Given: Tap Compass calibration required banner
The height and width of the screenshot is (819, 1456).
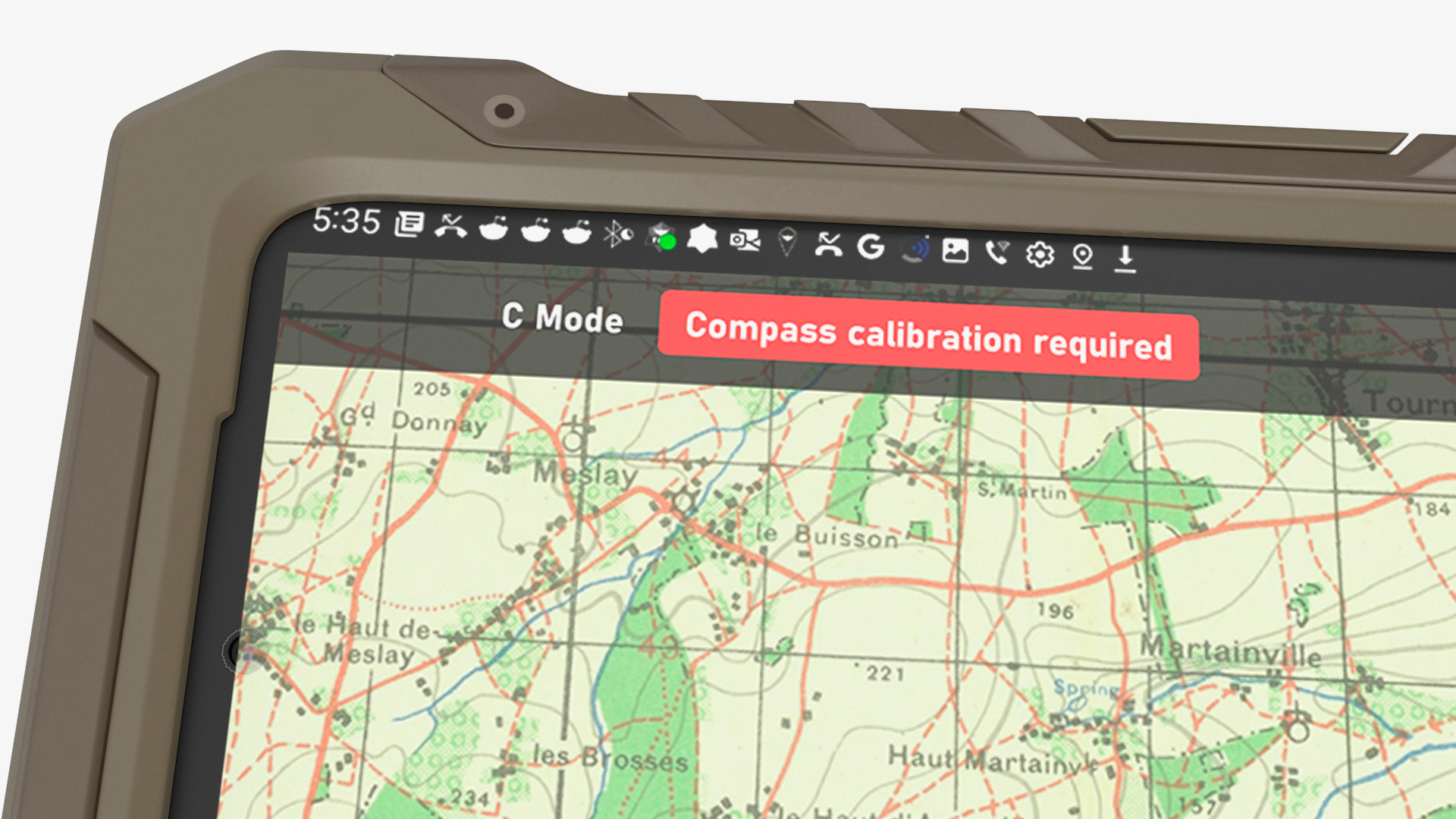Looking at the screenshot, I should [929, 335].
